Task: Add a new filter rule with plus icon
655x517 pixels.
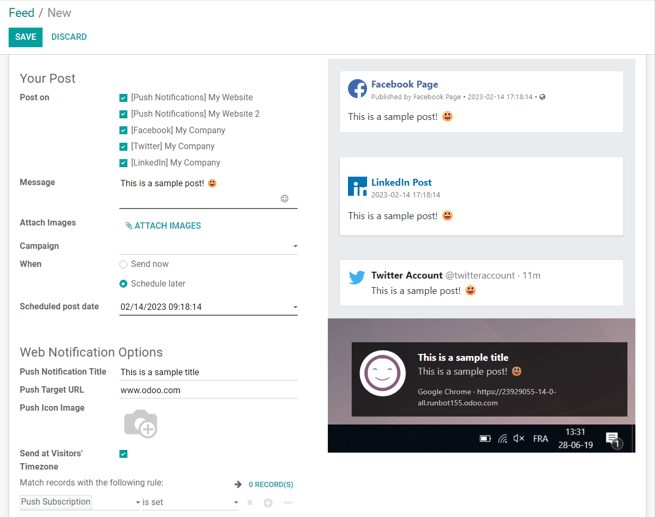Action: [268, 502]
